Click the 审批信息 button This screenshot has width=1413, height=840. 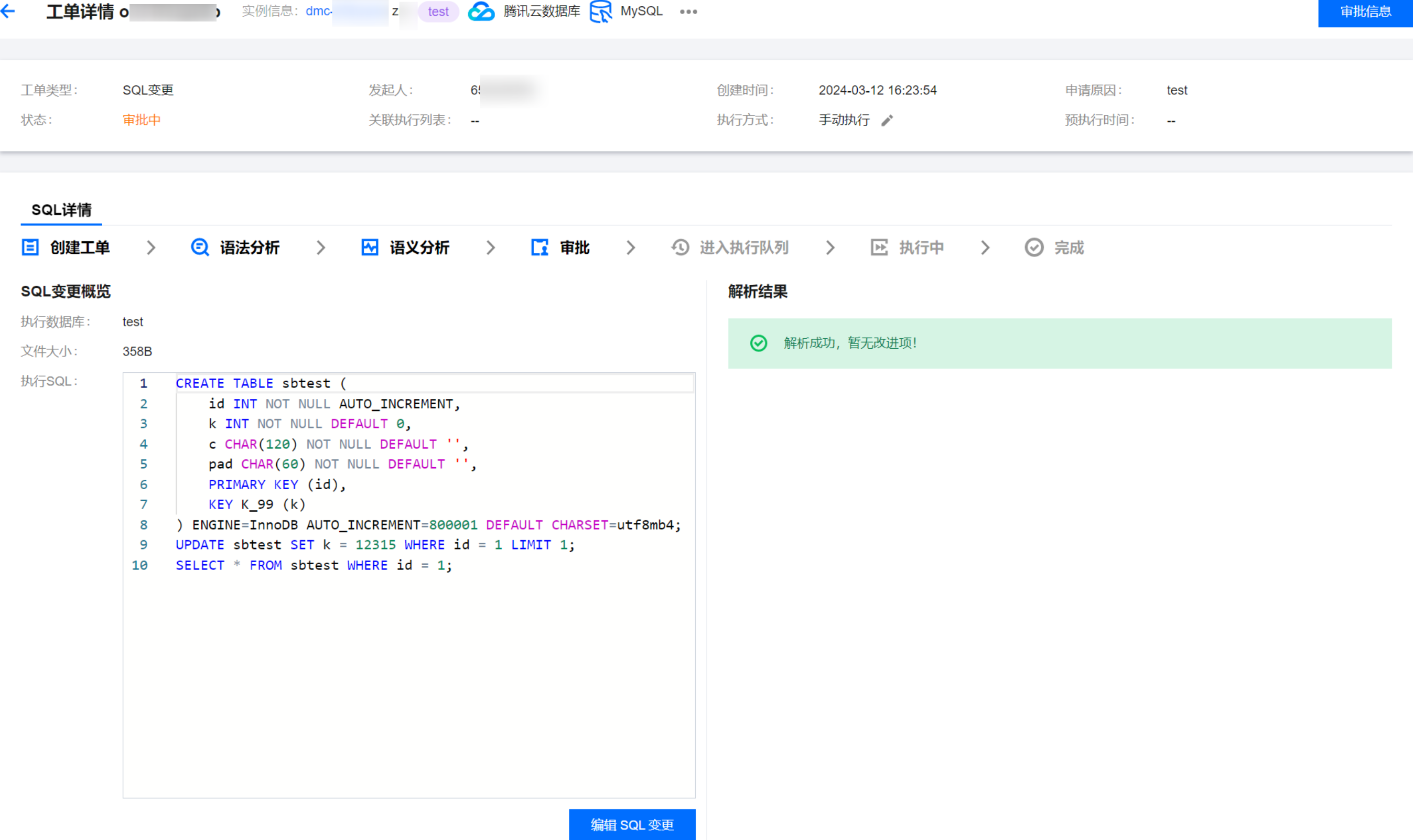pos(1365,12)
